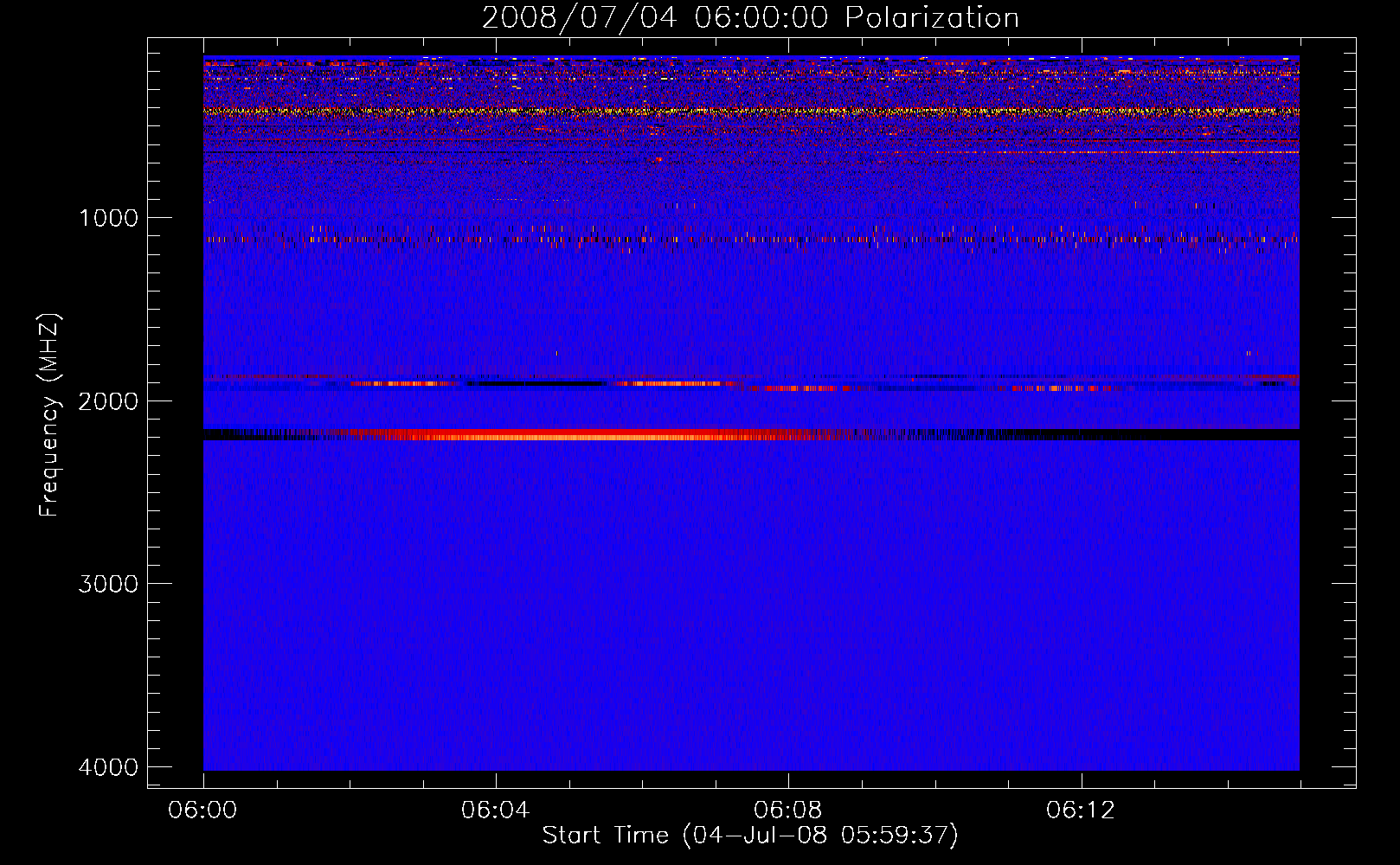1400x865 pixels.
Task: Click the 'Start Time (04-Jul-08 05:59:37)' x-axis label
Action: [x=750, y=836]
